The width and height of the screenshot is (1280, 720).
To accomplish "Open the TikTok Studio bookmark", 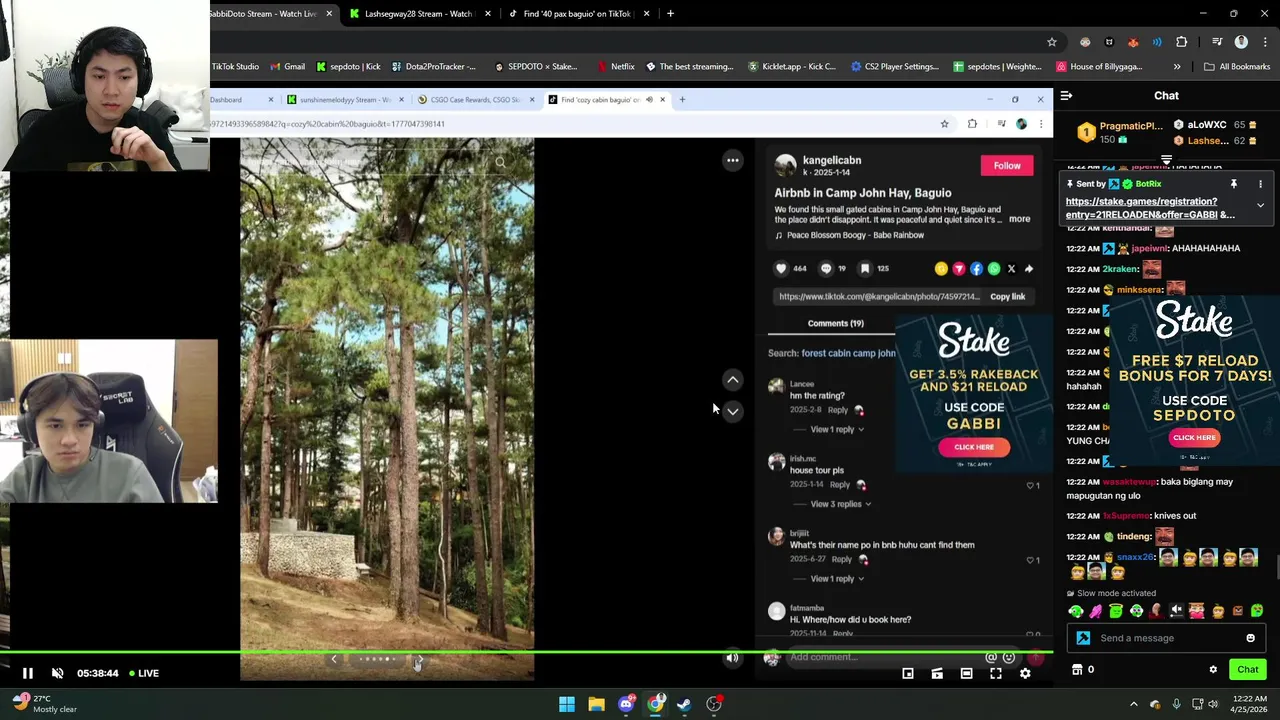I will [235, 67].
